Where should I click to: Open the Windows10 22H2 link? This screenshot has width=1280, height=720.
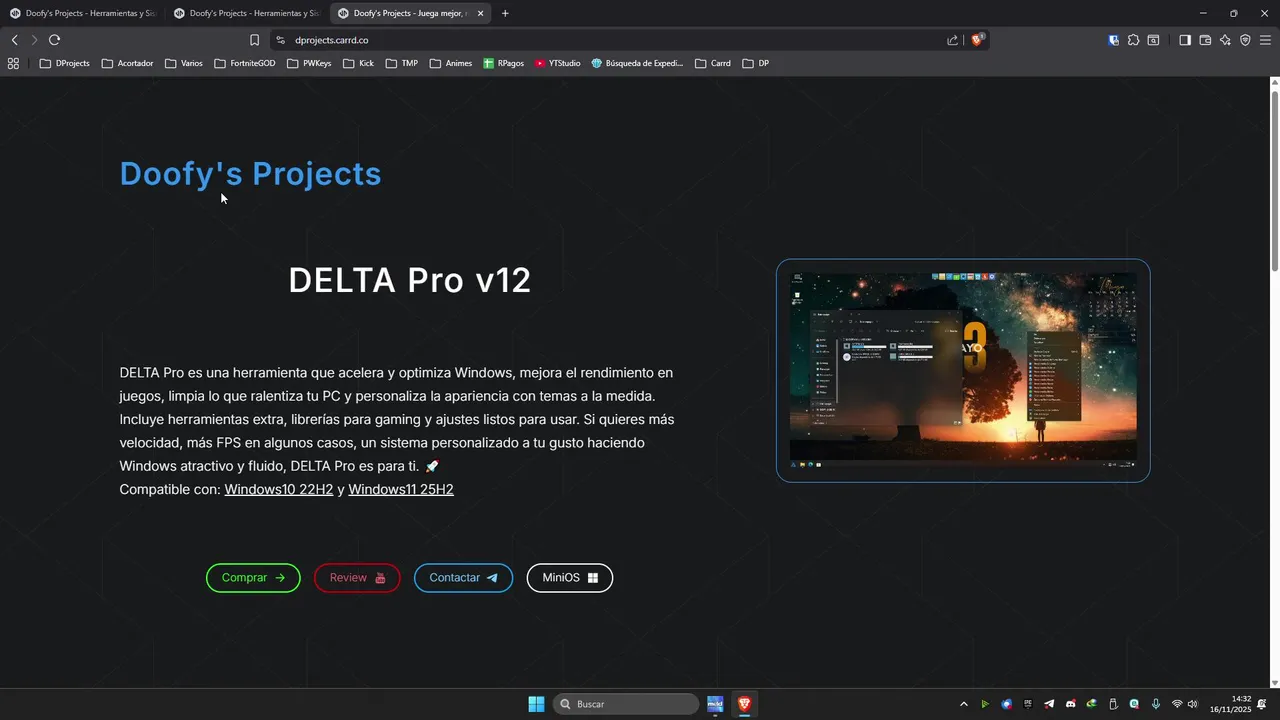279,490
